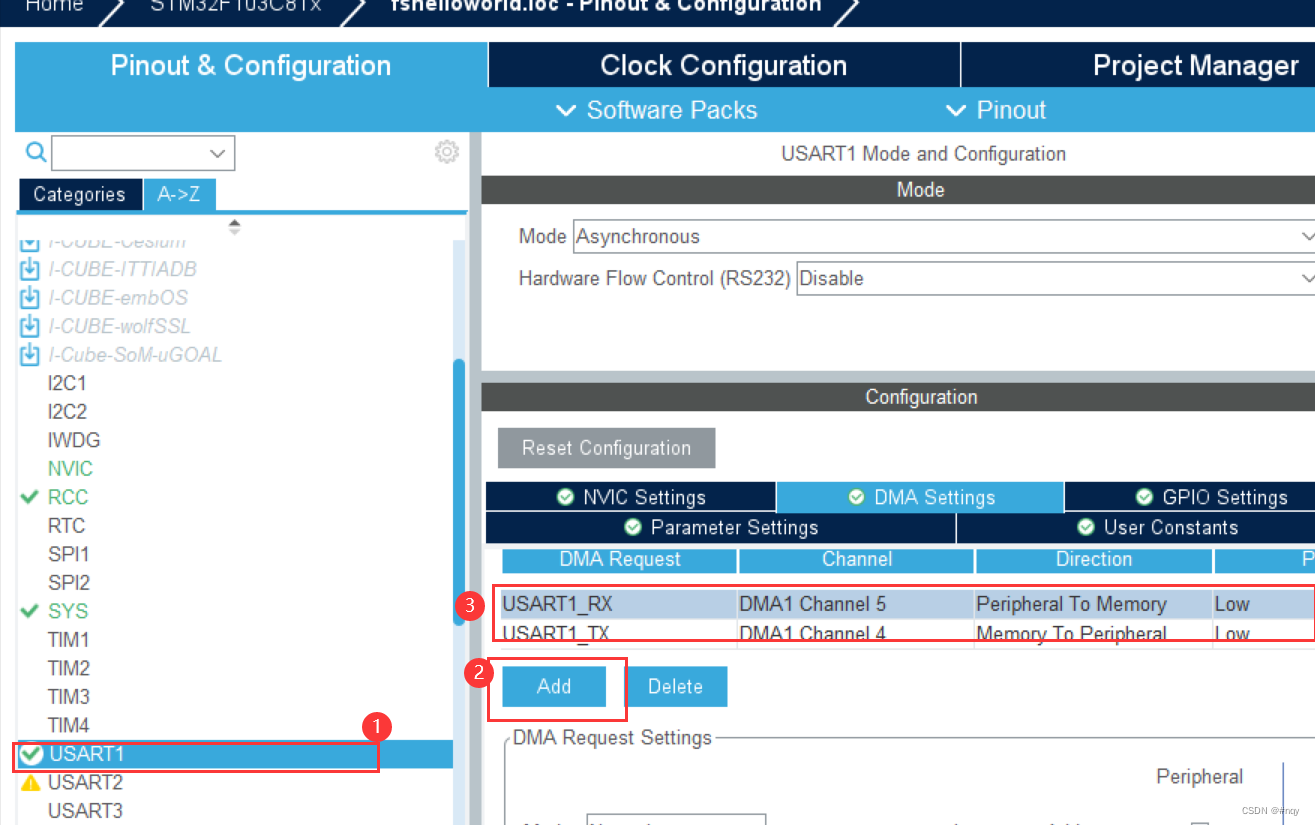Click the Delete DMA request button

pos(676,686)
